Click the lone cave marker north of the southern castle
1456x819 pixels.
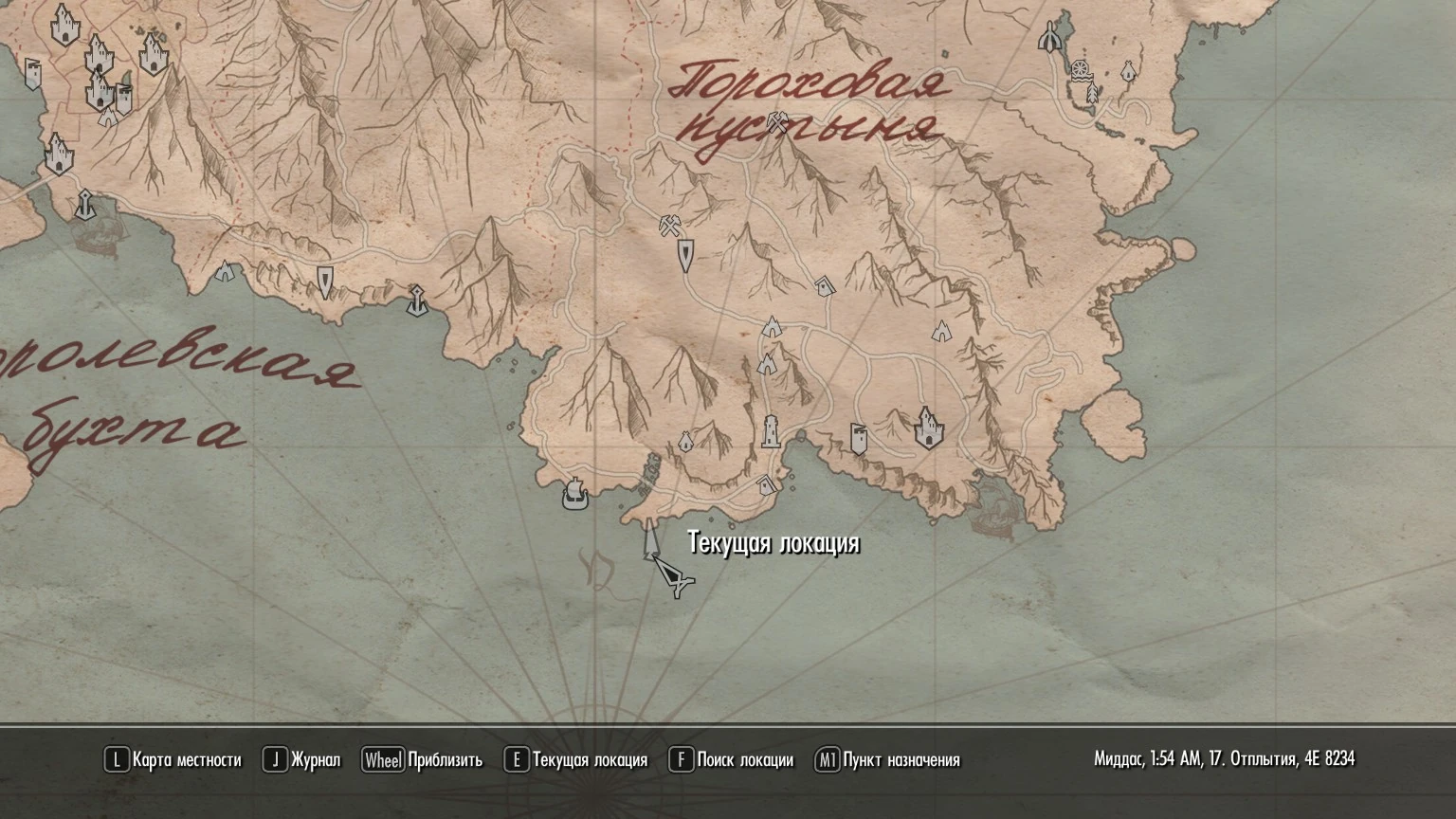(941, 331)
